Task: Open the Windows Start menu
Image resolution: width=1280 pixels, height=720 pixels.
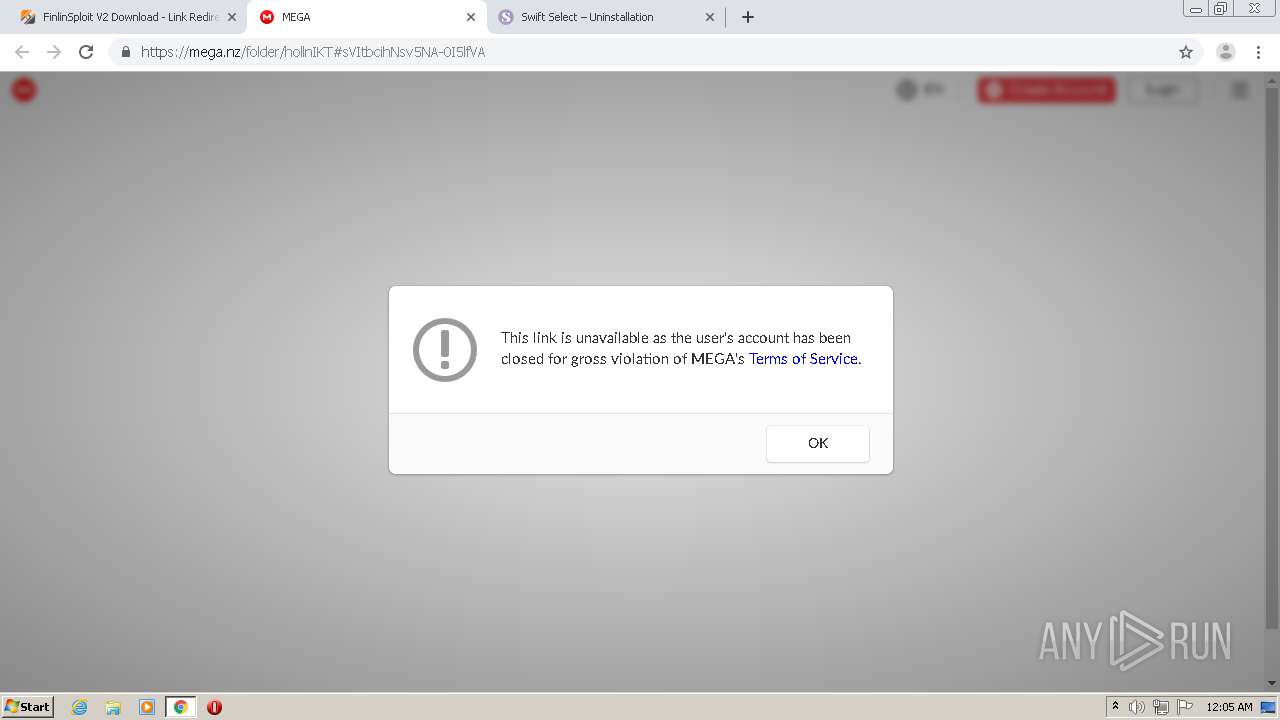Action: click(x=27, y=706)
